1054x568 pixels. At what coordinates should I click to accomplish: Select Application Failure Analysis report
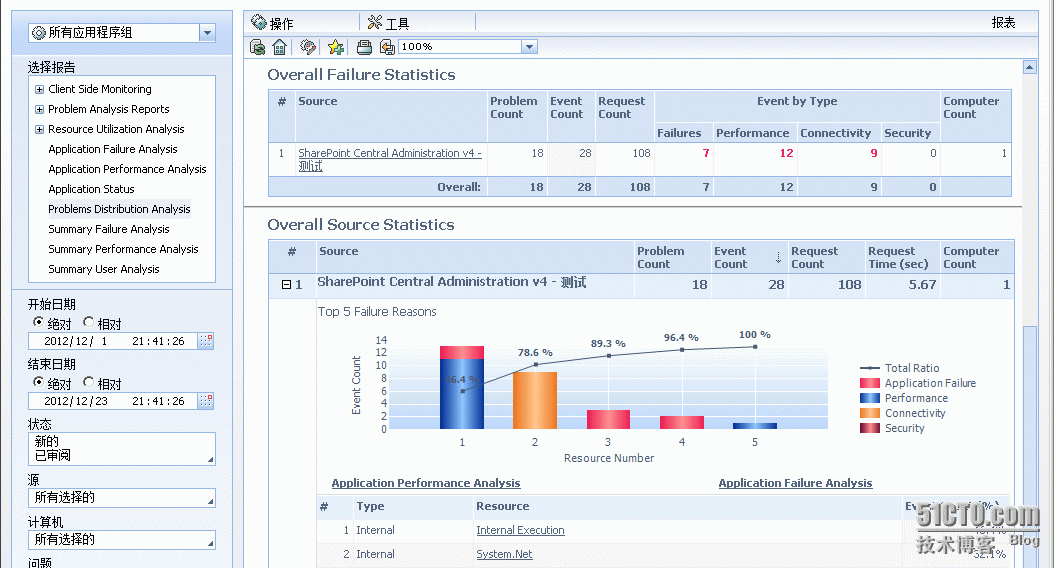(113, 149)
